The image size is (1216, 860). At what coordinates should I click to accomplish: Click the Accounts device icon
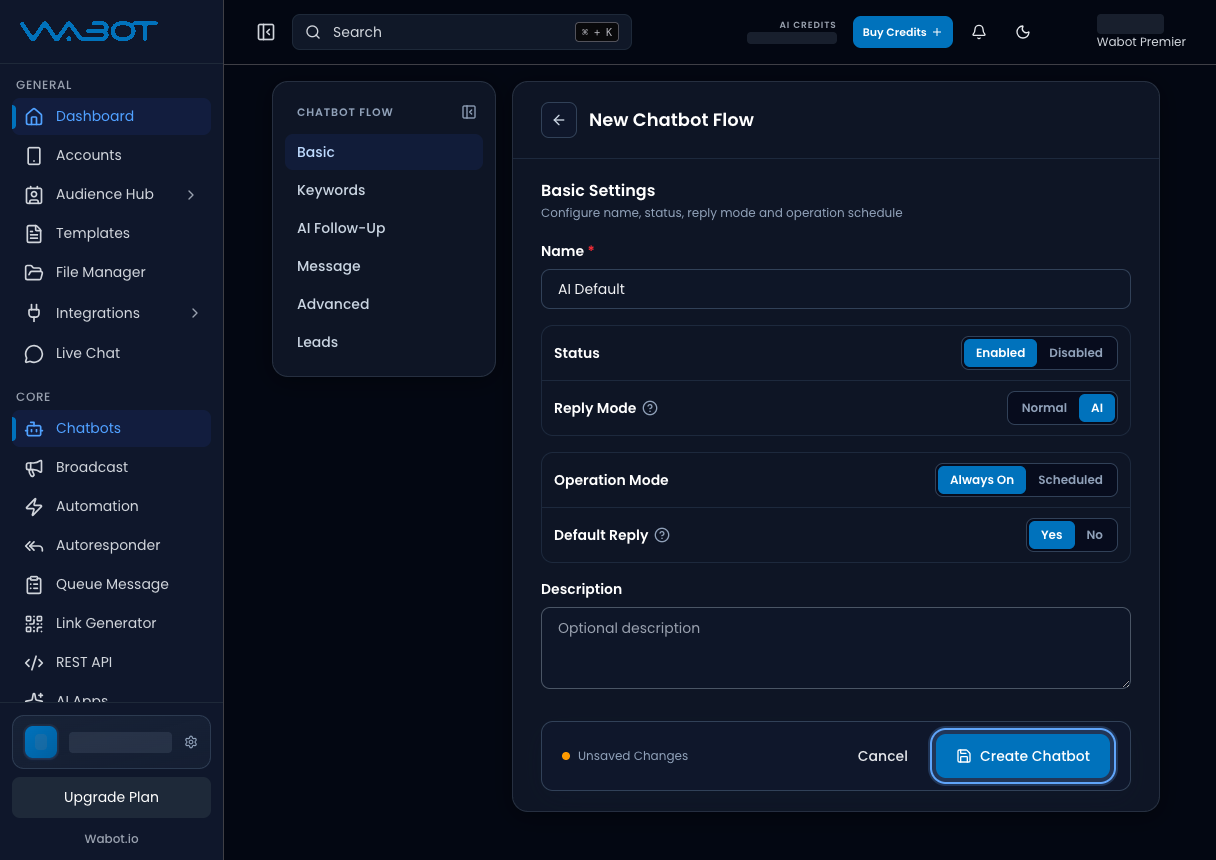(x=34, y=155)
